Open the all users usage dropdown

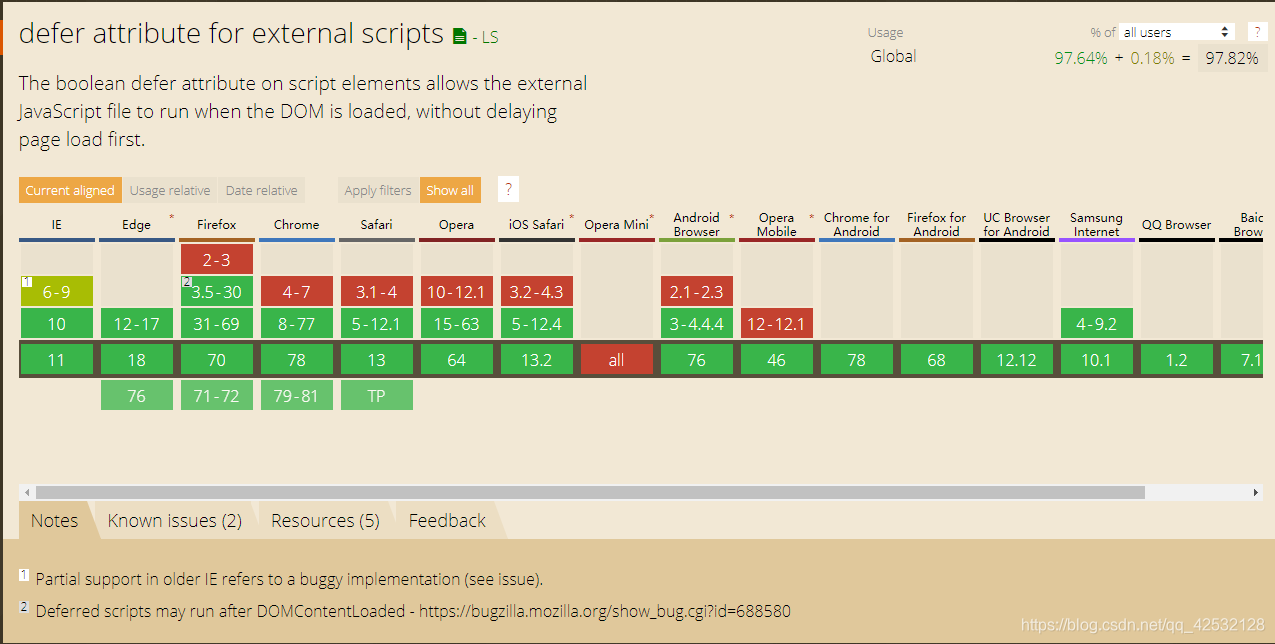click(1177, 32)
